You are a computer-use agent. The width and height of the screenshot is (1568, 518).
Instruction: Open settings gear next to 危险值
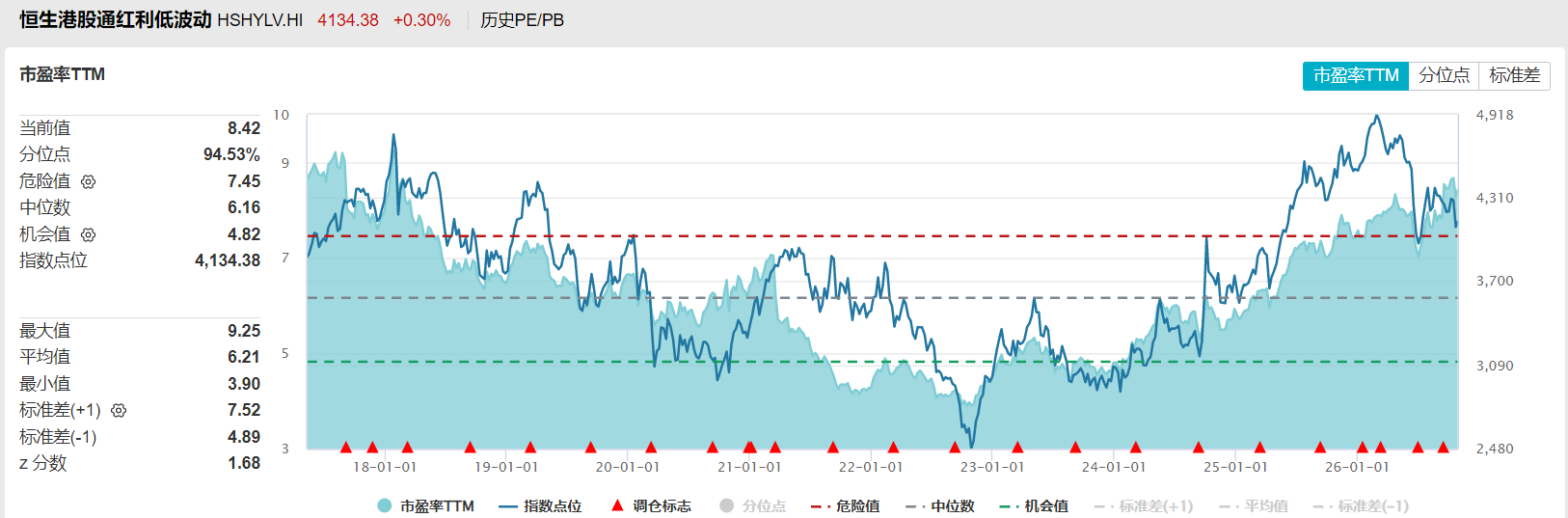[x=89, y=181]
